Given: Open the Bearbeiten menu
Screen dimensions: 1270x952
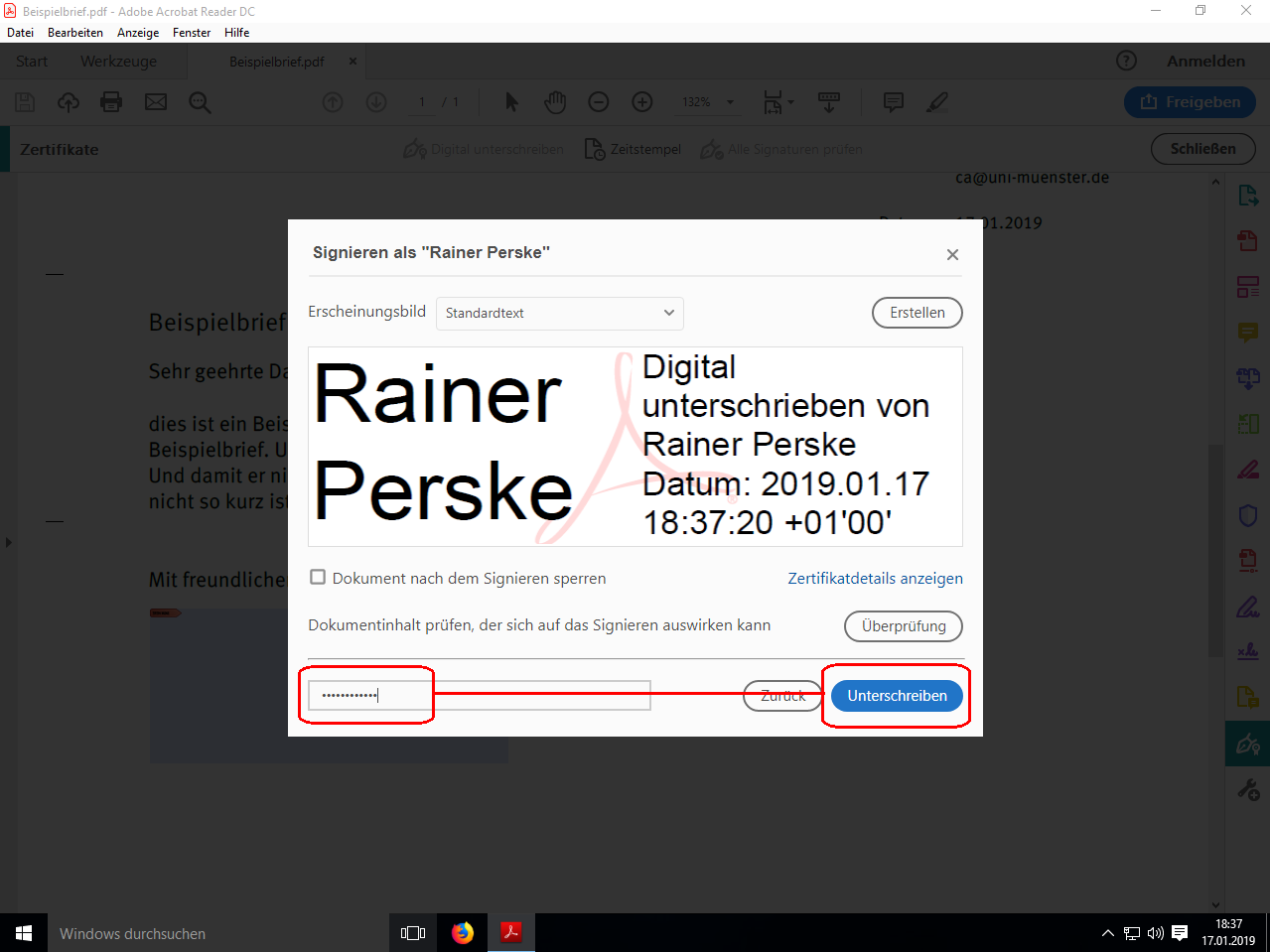Looking at the screenshot, I should 75,33.
